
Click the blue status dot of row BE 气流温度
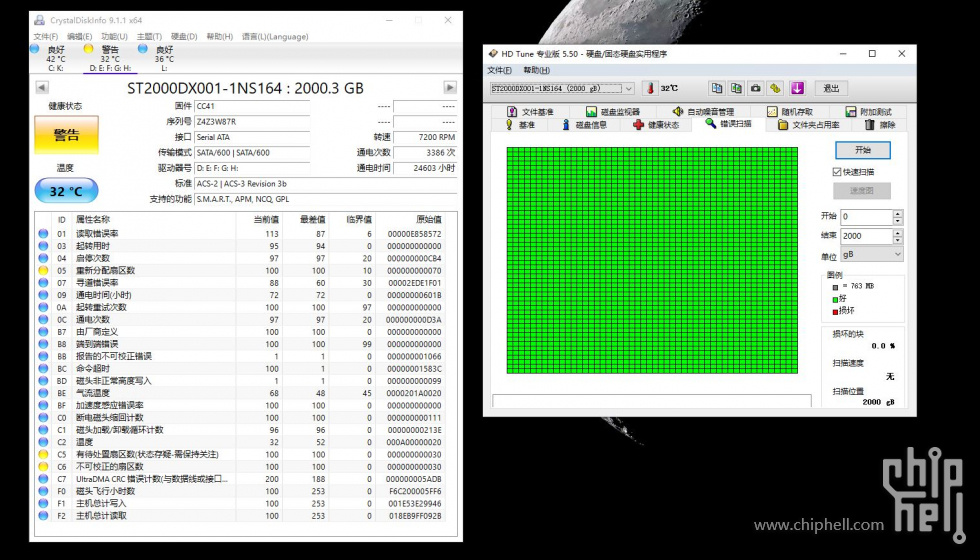[x=43, y=393]
